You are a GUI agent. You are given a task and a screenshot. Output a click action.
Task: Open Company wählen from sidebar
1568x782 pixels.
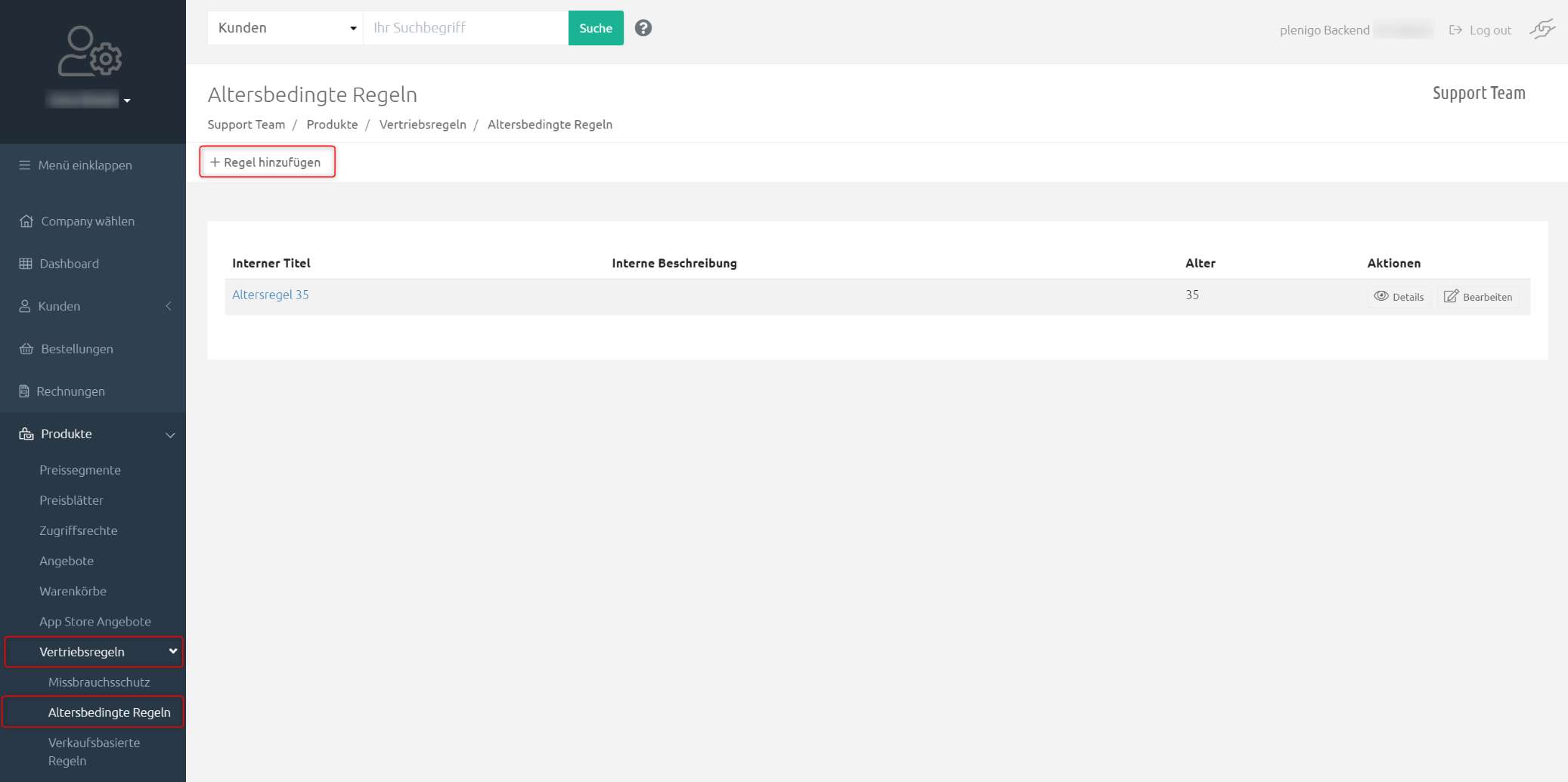pyautogui.click(x=87, y=221)
